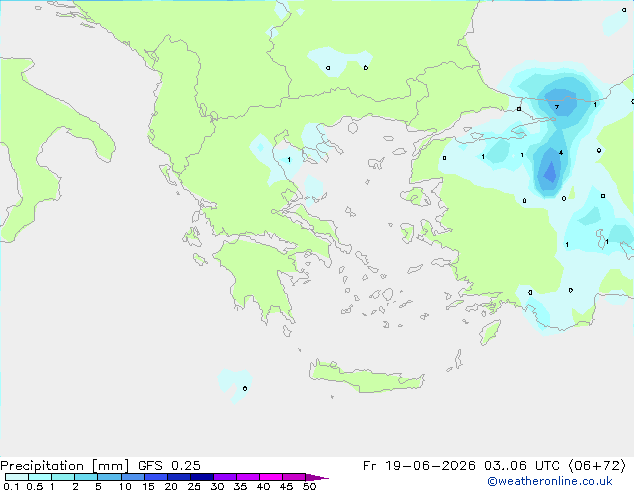The height and width of the screenshot is (490, 634).
Task: Click the 30 to 35 mm purple swatch
Action: (x=225, y=477)
